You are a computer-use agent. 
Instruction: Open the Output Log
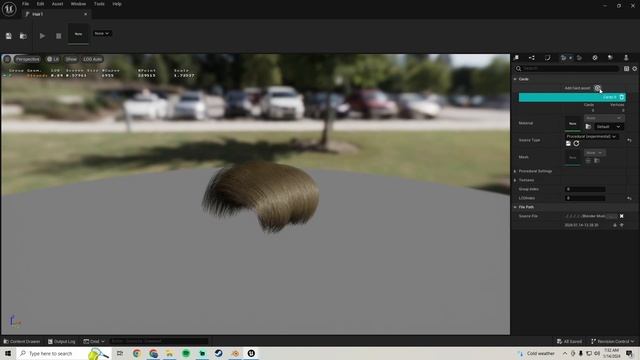click(x=62, y=341)
